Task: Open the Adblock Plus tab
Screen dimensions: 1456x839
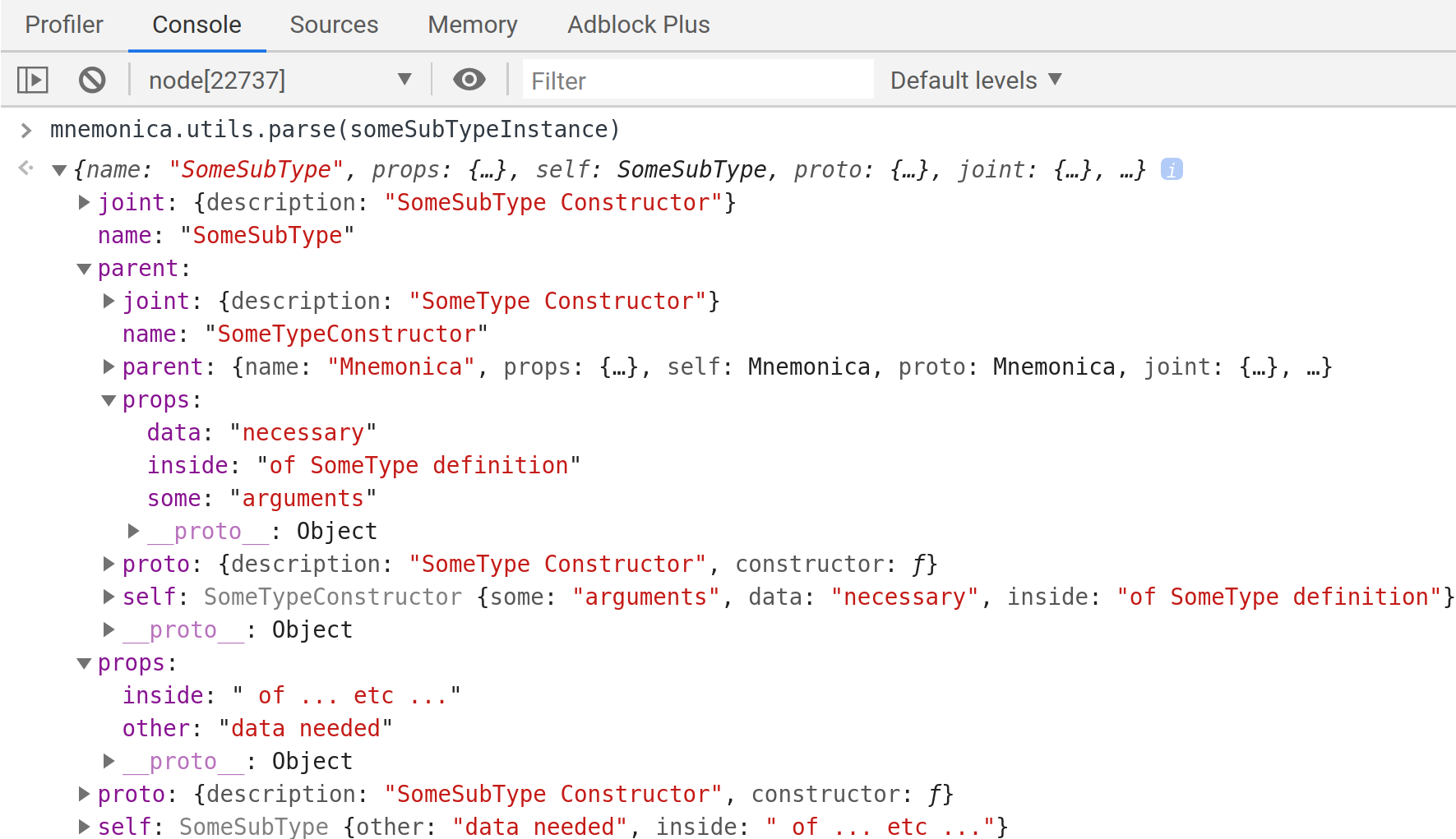Action: click(x=639, y=25)
